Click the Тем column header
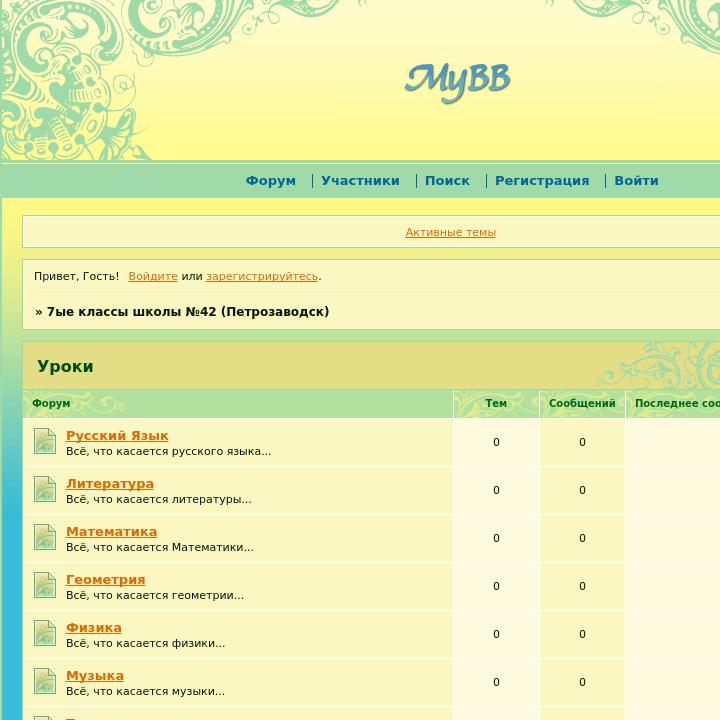 click(x=496, y=403)
